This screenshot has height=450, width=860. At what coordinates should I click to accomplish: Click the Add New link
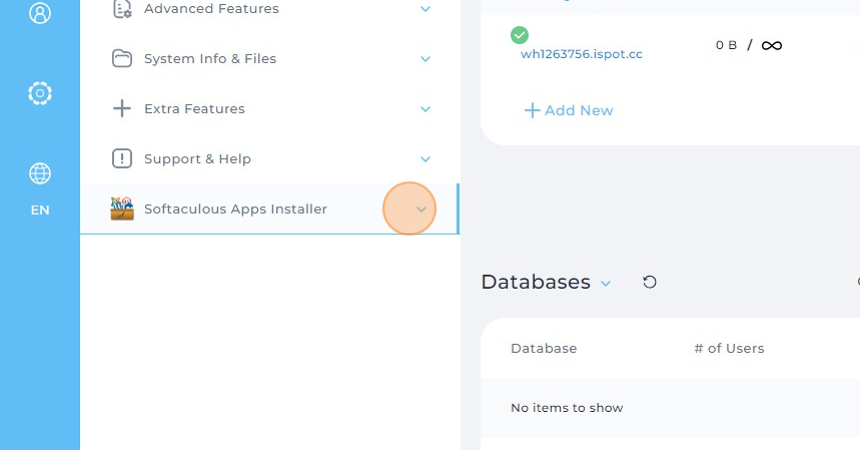coord(569,110)
